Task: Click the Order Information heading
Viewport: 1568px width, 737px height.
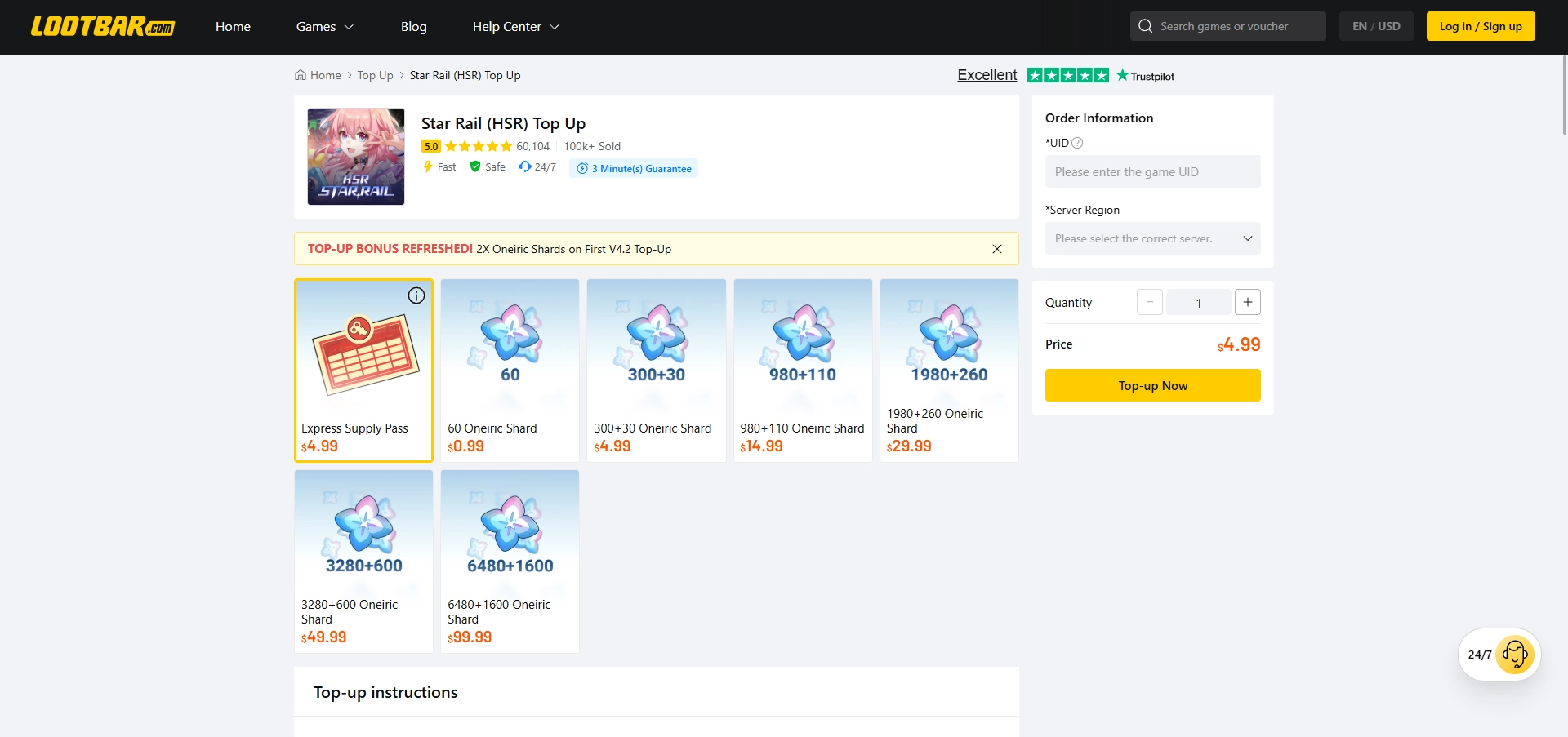Action: click(x=1099, y=118)
